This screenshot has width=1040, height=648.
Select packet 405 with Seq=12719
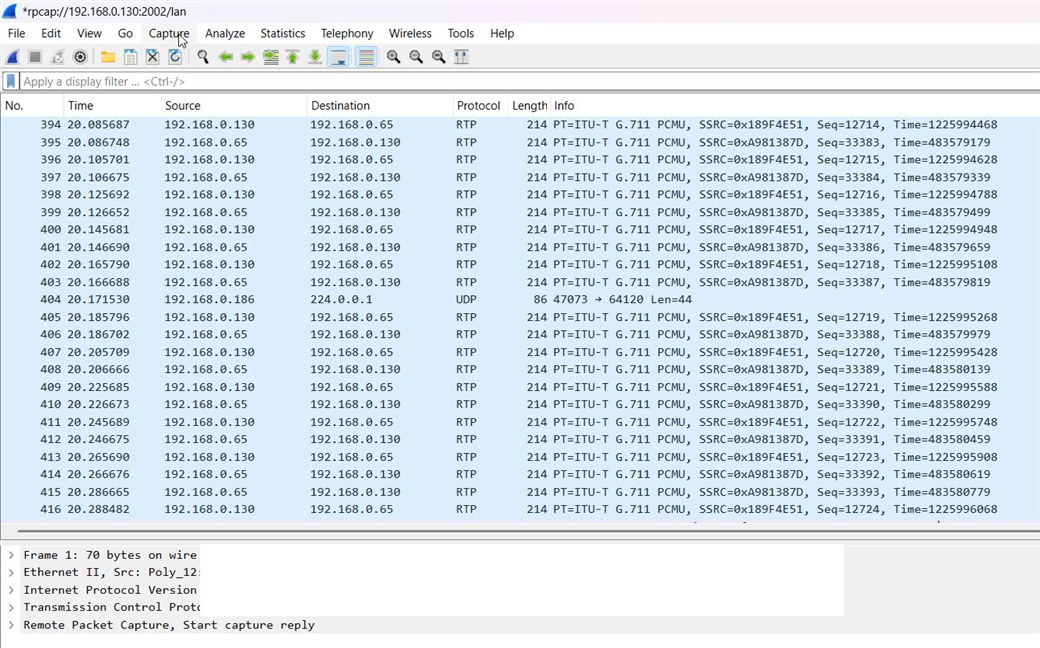click(520, 317)
